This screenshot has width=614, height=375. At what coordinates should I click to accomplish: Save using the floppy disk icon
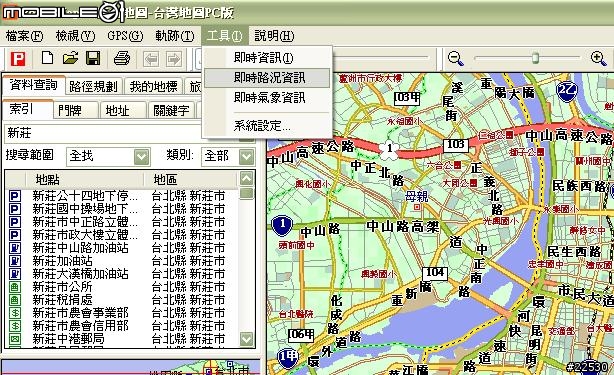pos(93,58)
